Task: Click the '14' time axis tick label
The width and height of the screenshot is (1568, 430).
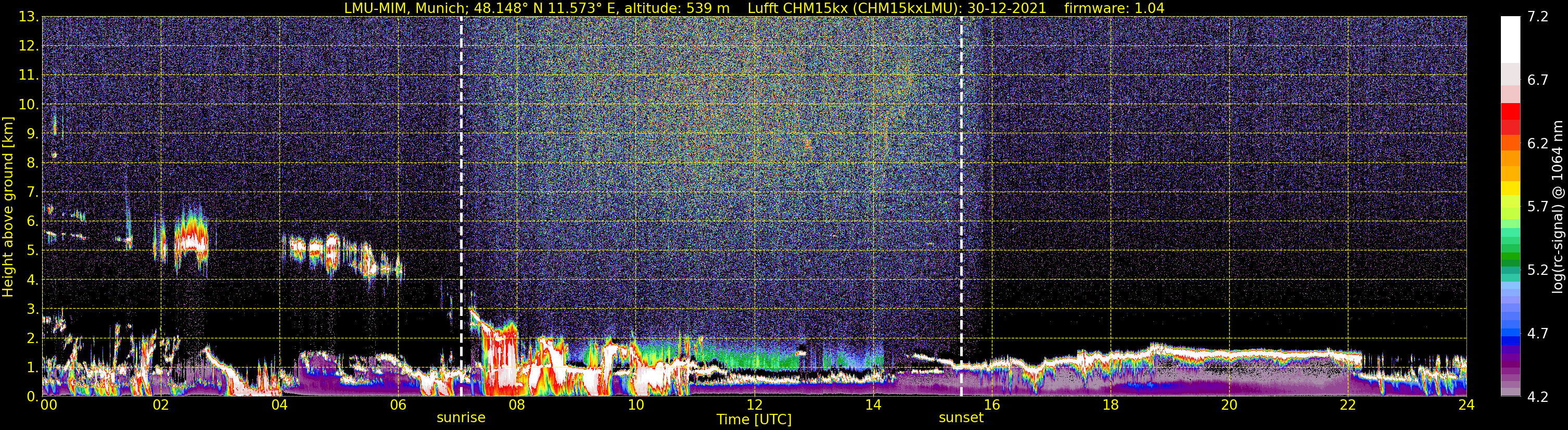Action: (873, 405)
